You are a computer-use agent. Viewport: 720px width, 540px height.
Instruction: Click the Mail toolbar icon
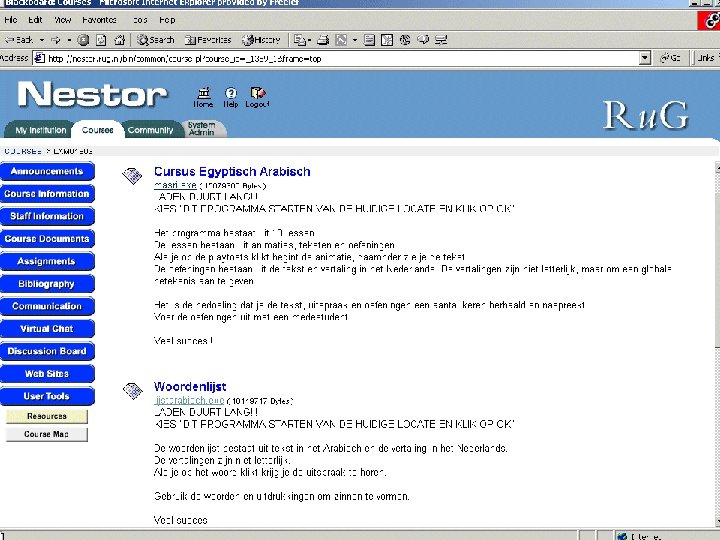click(x=300, y=40)
